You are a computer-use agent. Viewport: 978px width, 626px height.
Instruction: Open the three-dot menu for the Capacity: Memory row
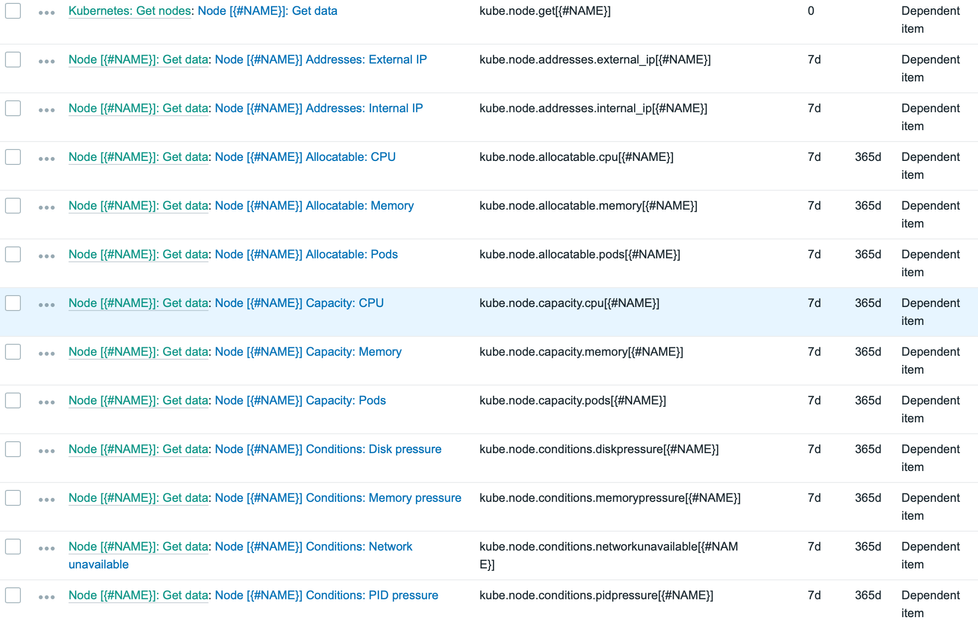47,354
